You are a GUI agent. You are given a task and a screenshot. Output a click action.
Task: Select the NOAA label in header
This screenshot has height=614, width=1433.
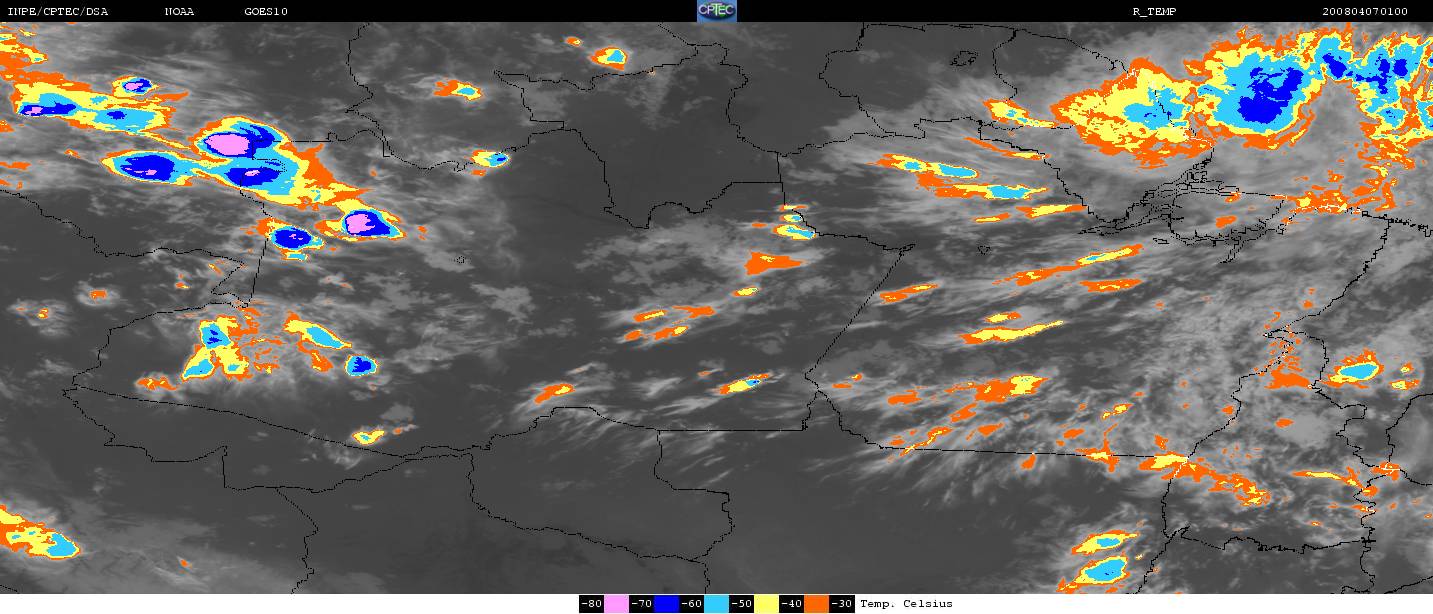[180, 12]
